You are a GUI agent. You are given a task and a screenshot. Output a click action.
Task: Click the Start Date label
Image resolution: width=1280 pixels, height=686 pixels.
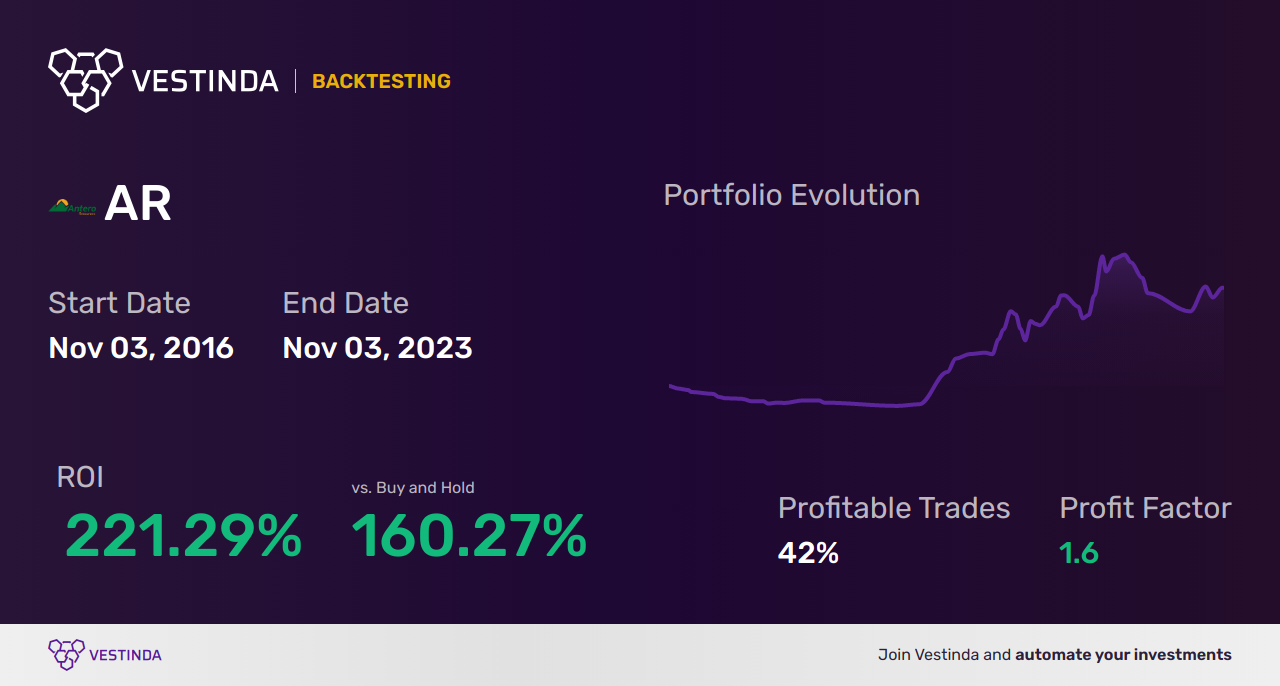[x=119, y=303]
